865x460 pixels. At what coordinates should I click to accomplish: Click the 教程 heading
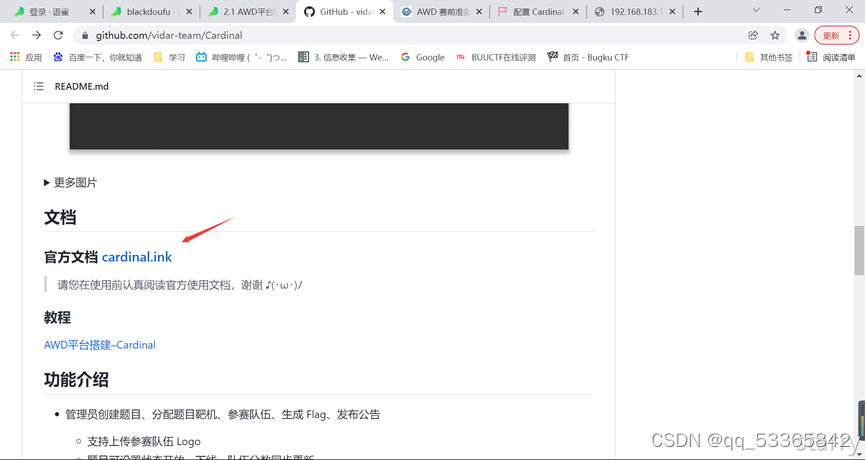(57, 318)
